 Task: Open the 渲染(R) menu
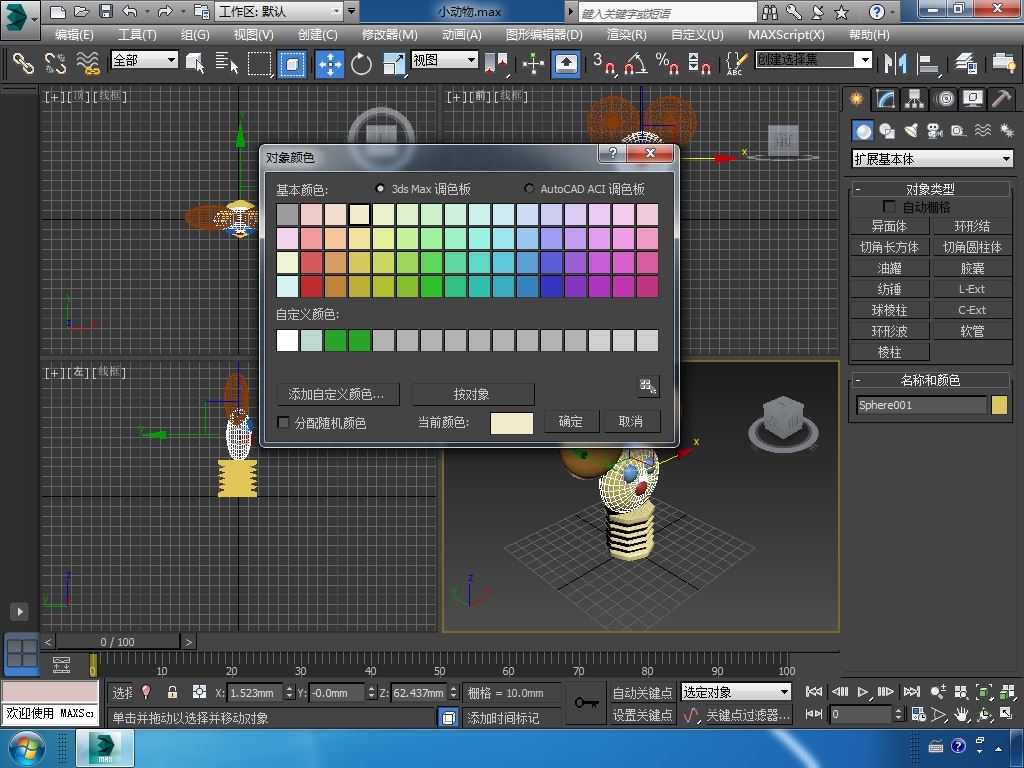626,35
